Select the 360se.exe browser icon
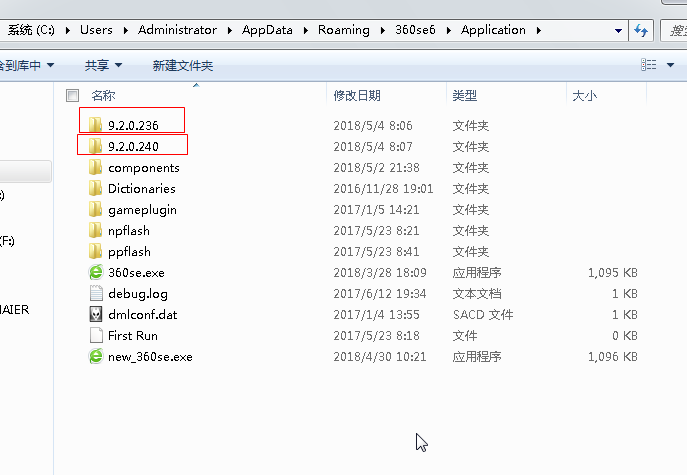 (x=96, y=272)
